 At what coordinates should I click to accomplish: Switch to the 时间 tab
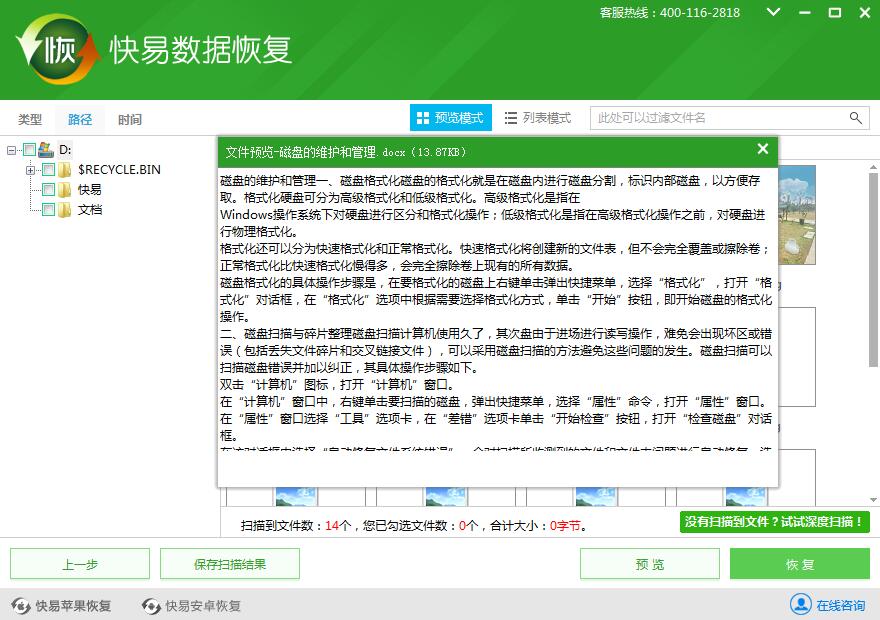pyautogui.click(x=130, y=119)
